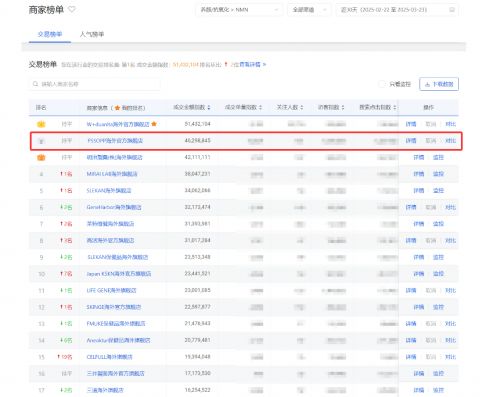The image size is (500, 397).
Task: Click the gold crown icon for rank one
Action: pos(41,124)
